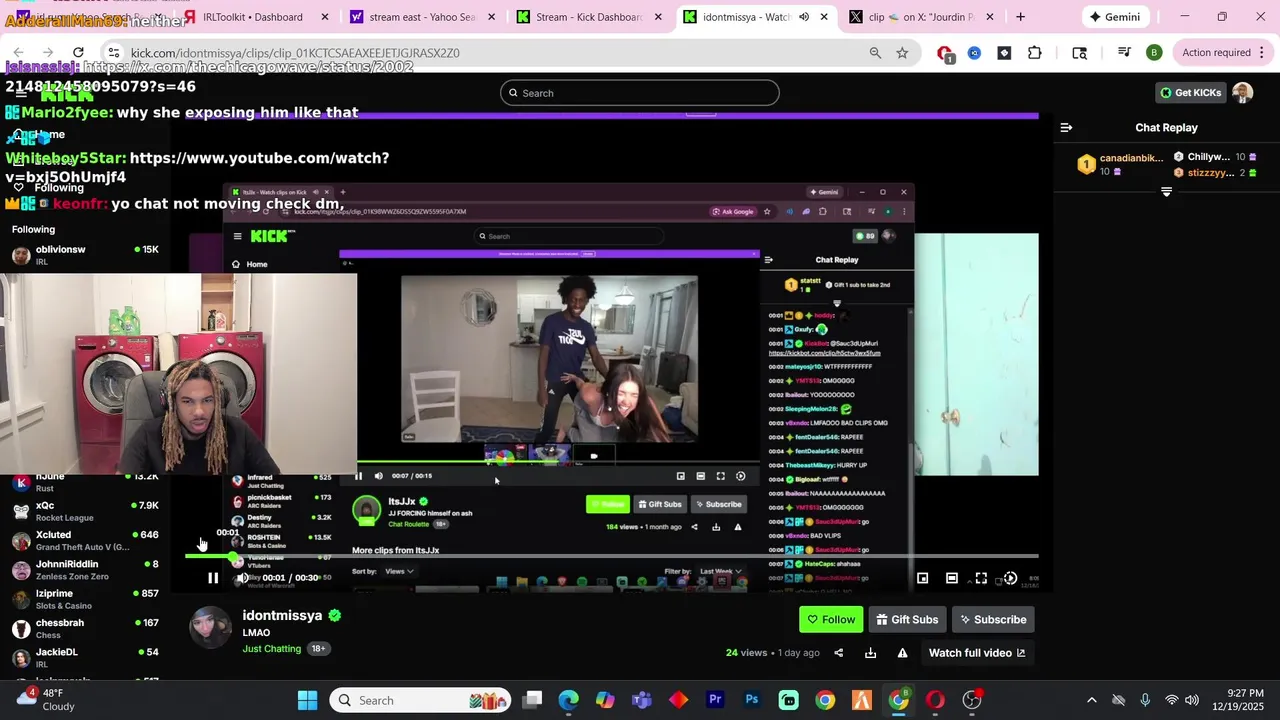
Task: Toggle theater mode icon
Action: click(x=951, y=578)
